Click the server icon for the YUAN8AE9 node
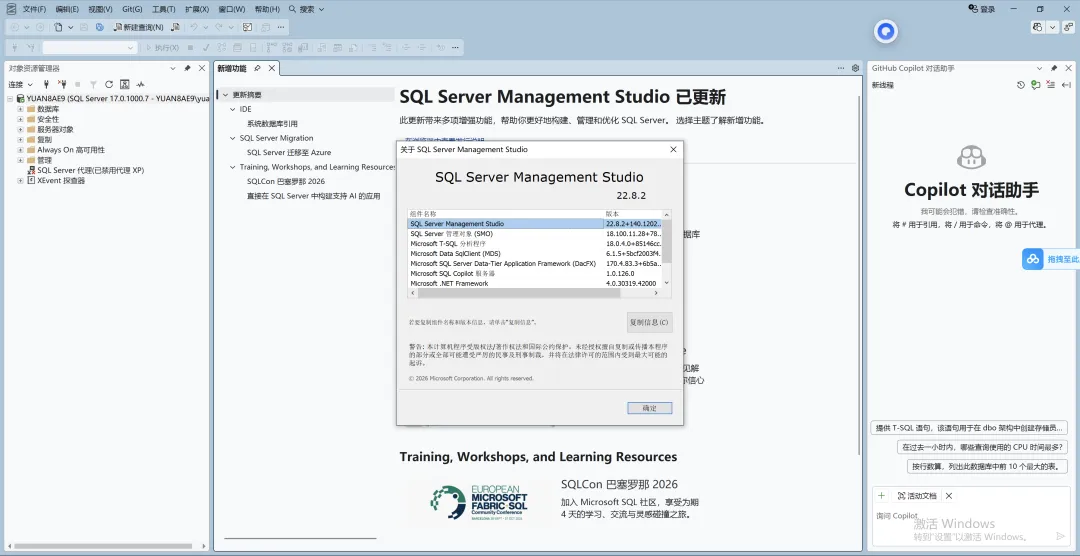1080x556 pixels. click(21, 99)
